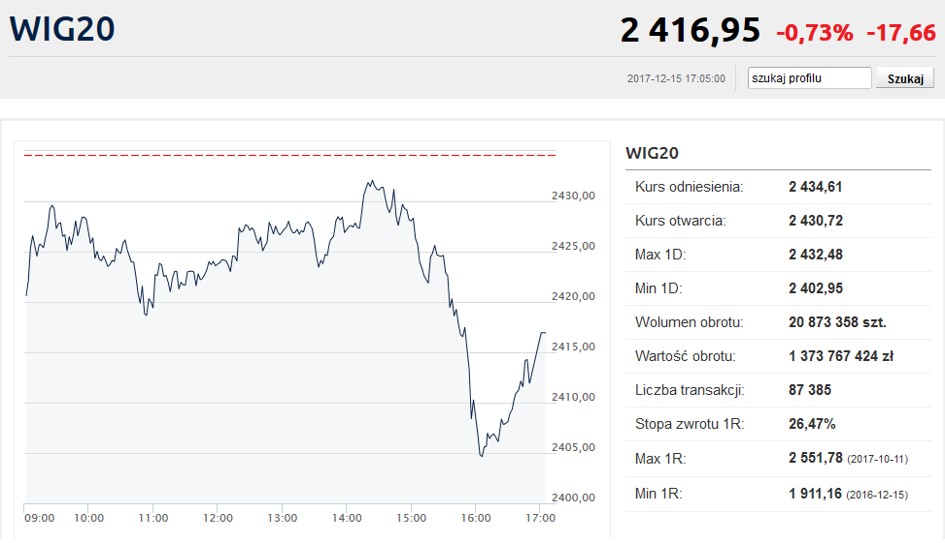Click the 2405,00 price axis label
Screen dimensions: 945x543
pos(573,447)
